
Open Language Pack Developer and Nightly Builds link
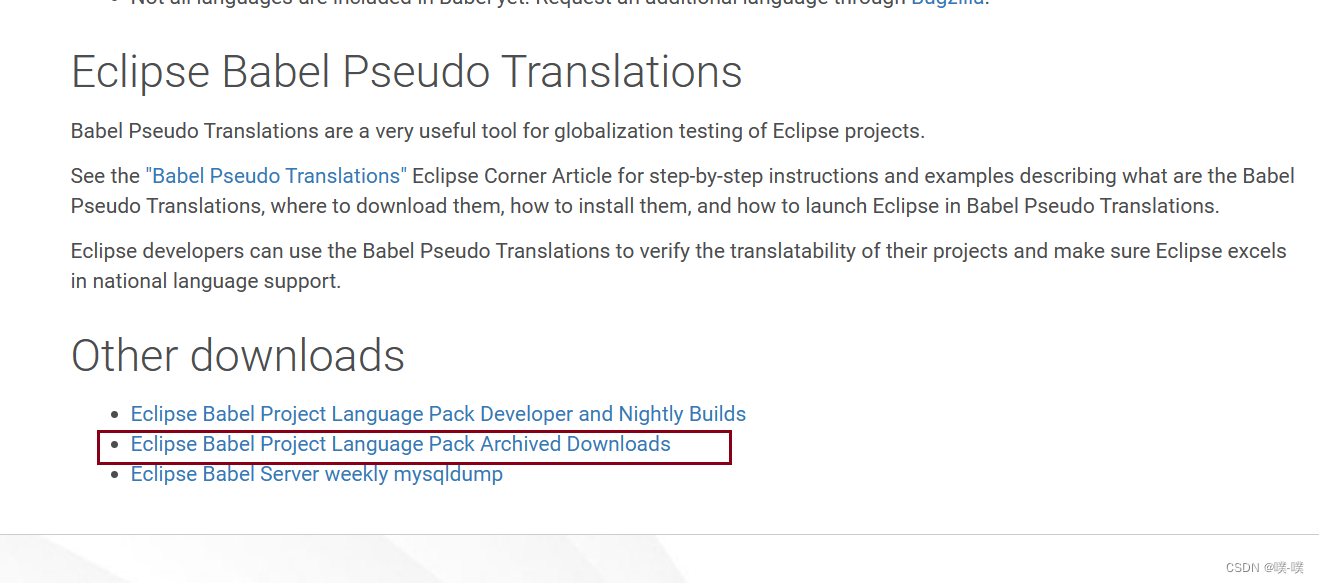tap(438, 414)
